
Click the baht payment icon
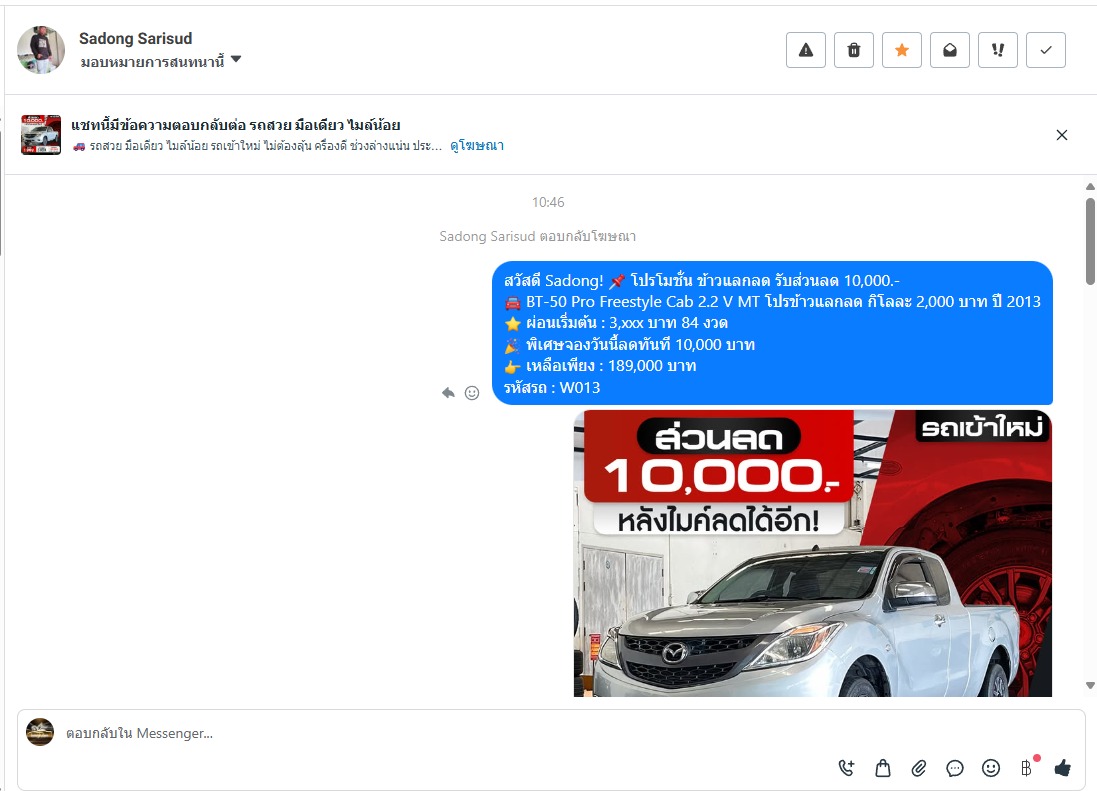[x=1026, y=768]
